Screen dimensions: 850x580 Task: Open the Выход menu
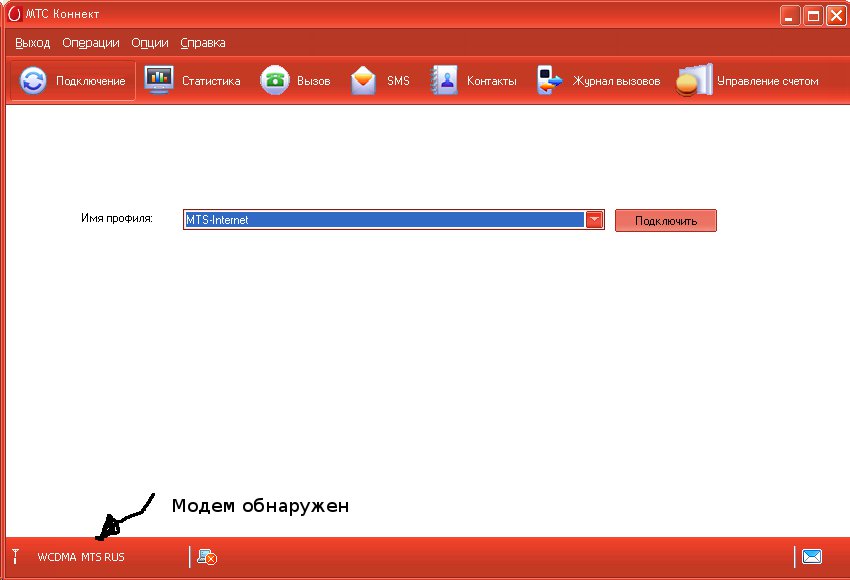pos(33,43)
